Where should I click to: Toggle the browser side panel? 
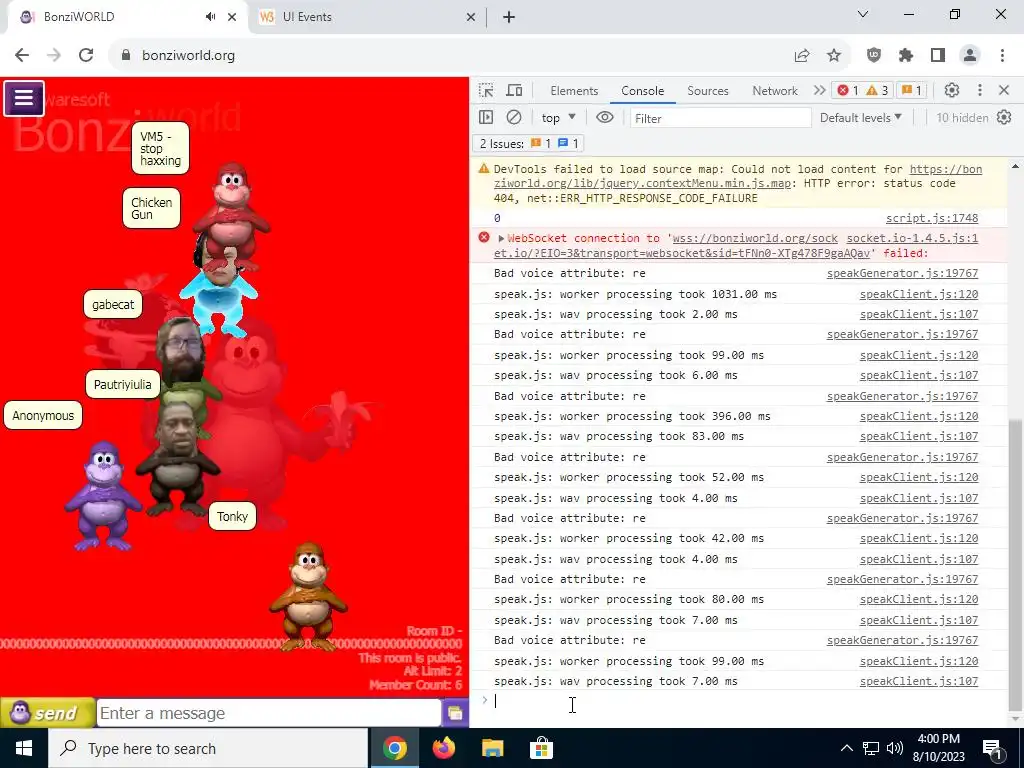[938, 55]
